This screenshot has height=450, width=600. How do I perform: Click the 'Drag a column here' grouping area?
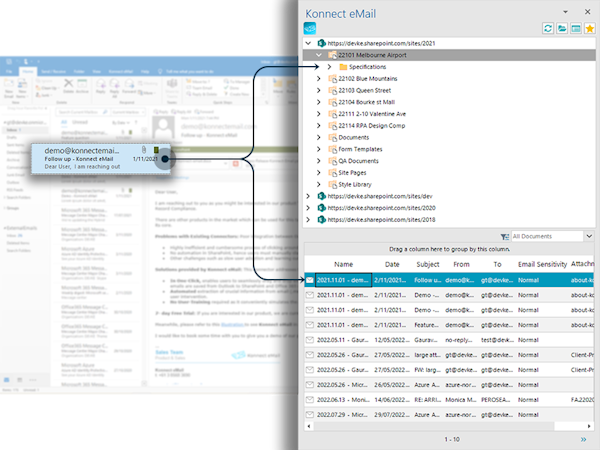449,249
